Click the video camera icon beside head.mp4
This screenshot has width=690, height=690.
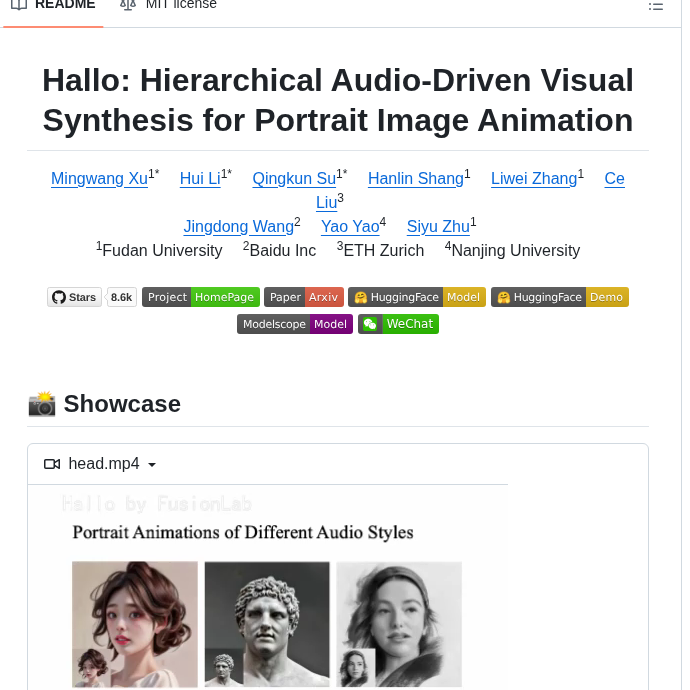(52, 464)
